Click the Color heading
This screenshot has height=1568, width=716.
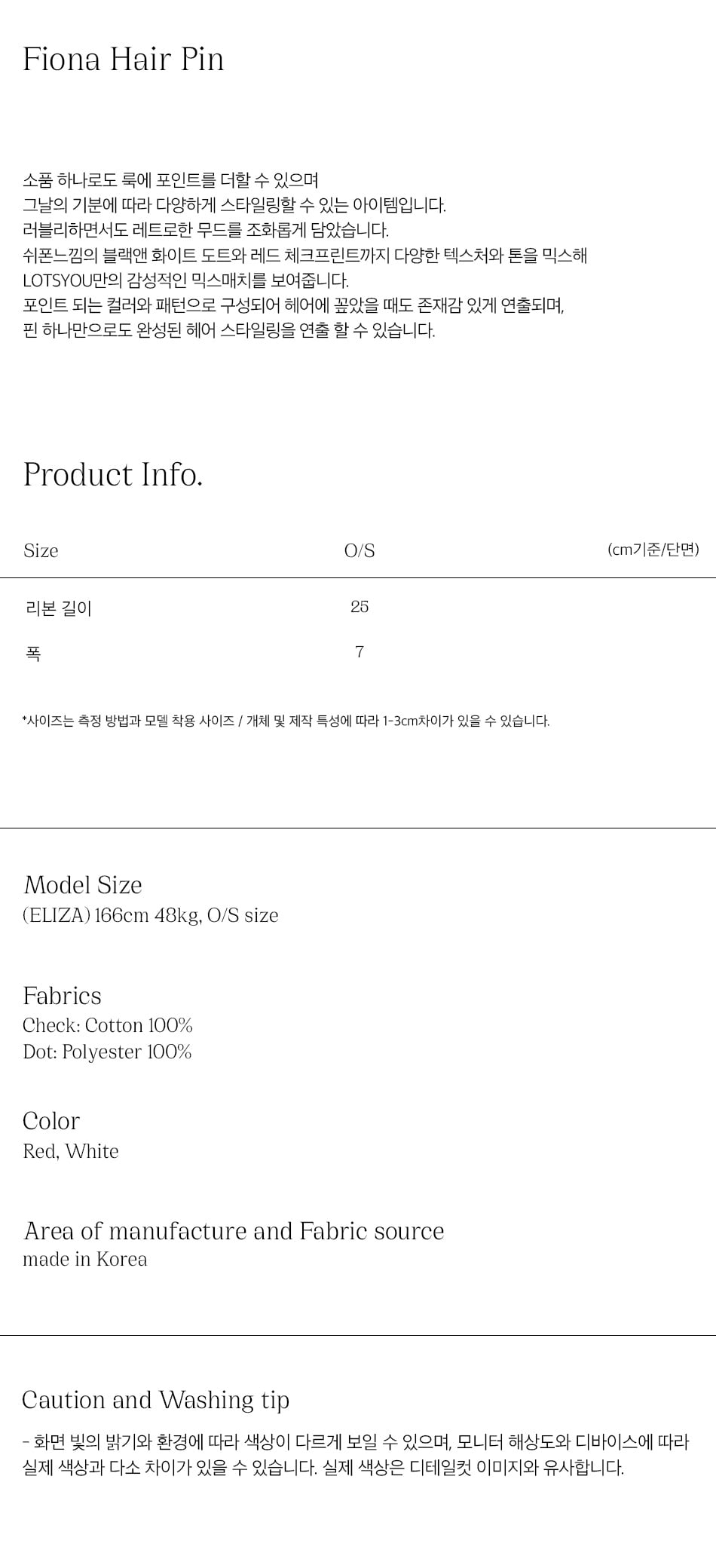[x=51, y=1120]
